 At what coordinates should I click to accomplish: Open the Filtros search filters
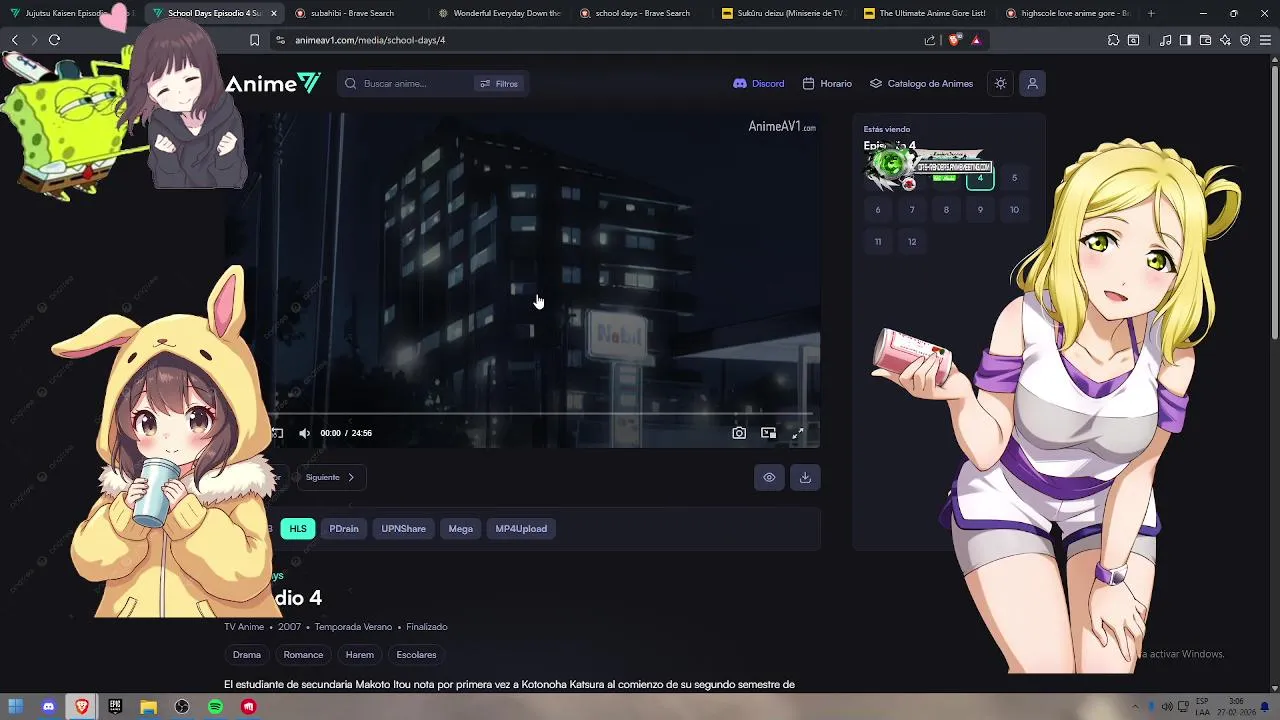pos(499,84)
